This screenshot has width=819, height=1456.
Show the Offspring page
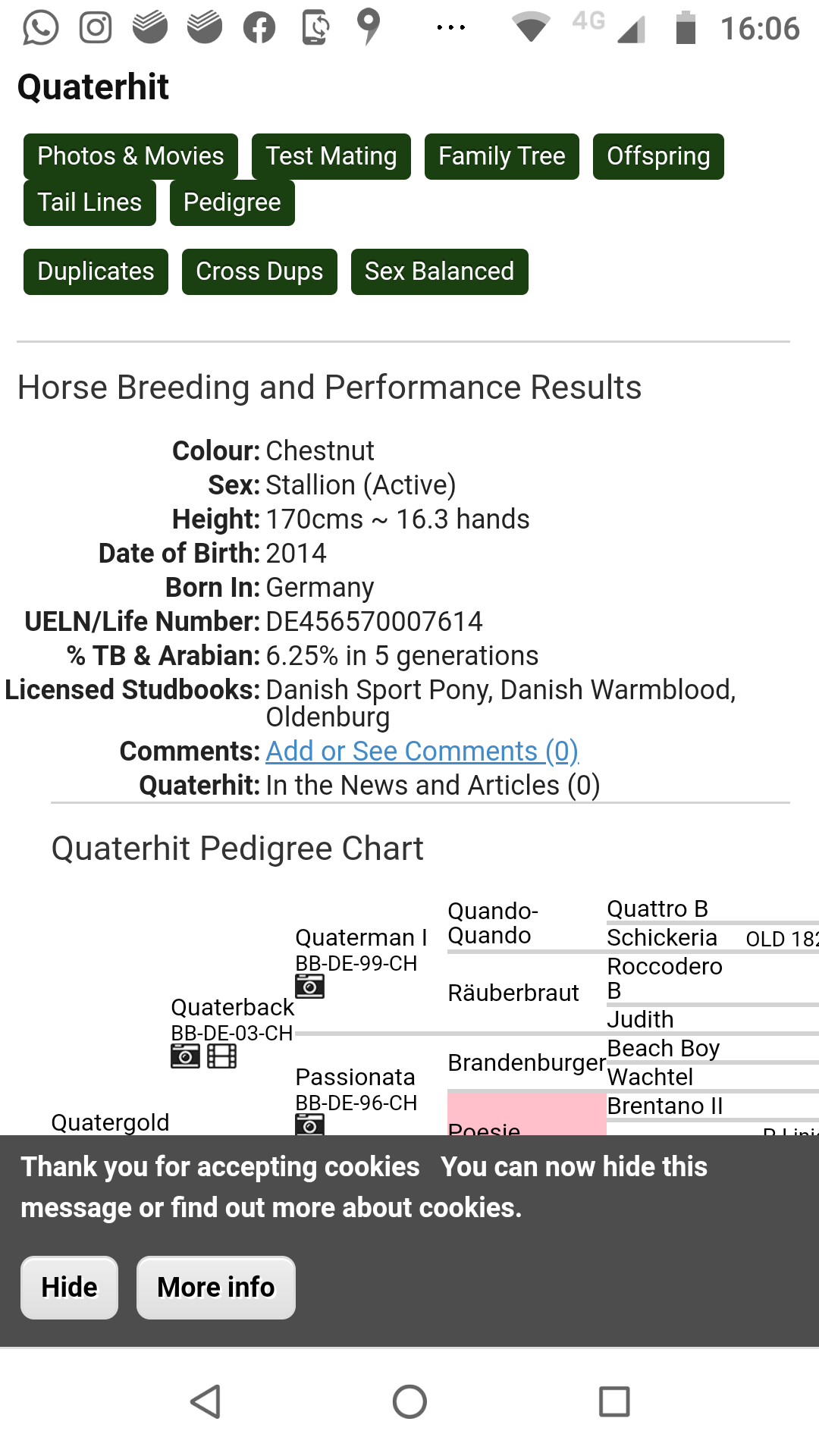coord(658,156)
